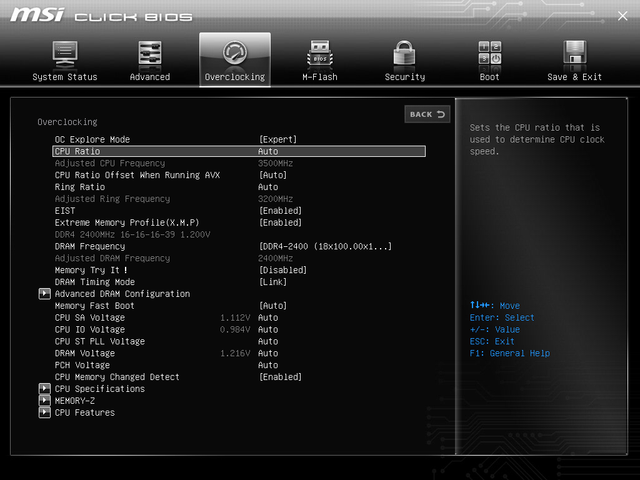Click the DDR4 2400MHz 16-16-16-39 1.200V text
The width and height of the screenshot is (640, 480).
[133, 234]
